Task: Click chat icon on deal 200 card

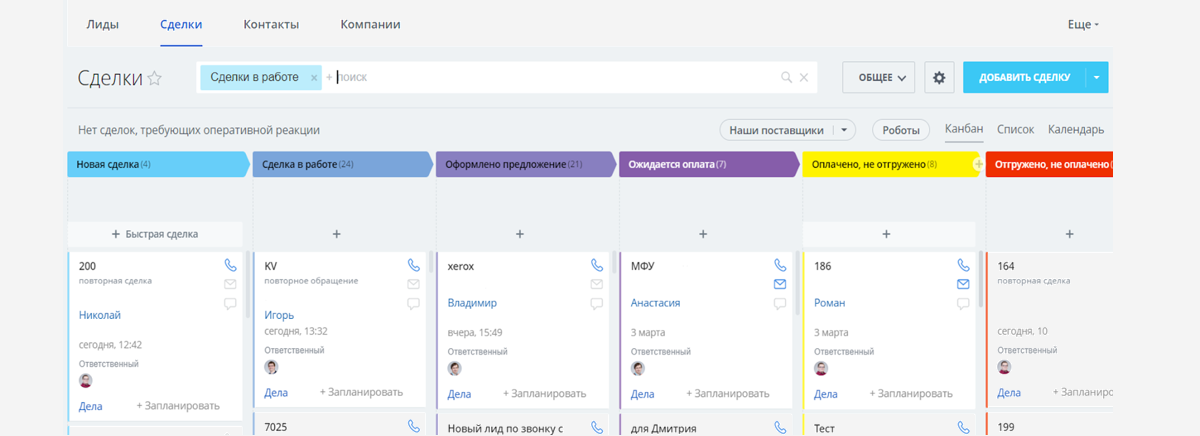Action: [x=230, y=303]
